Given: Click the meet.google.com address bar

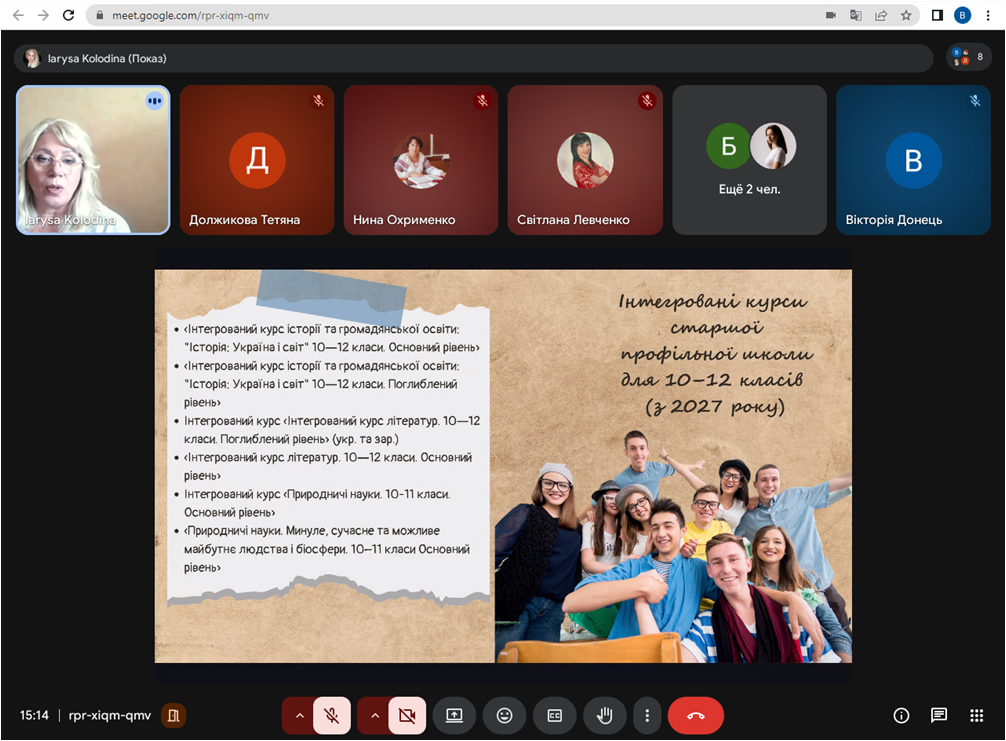Looking at the screenshot, I should 450,15.
